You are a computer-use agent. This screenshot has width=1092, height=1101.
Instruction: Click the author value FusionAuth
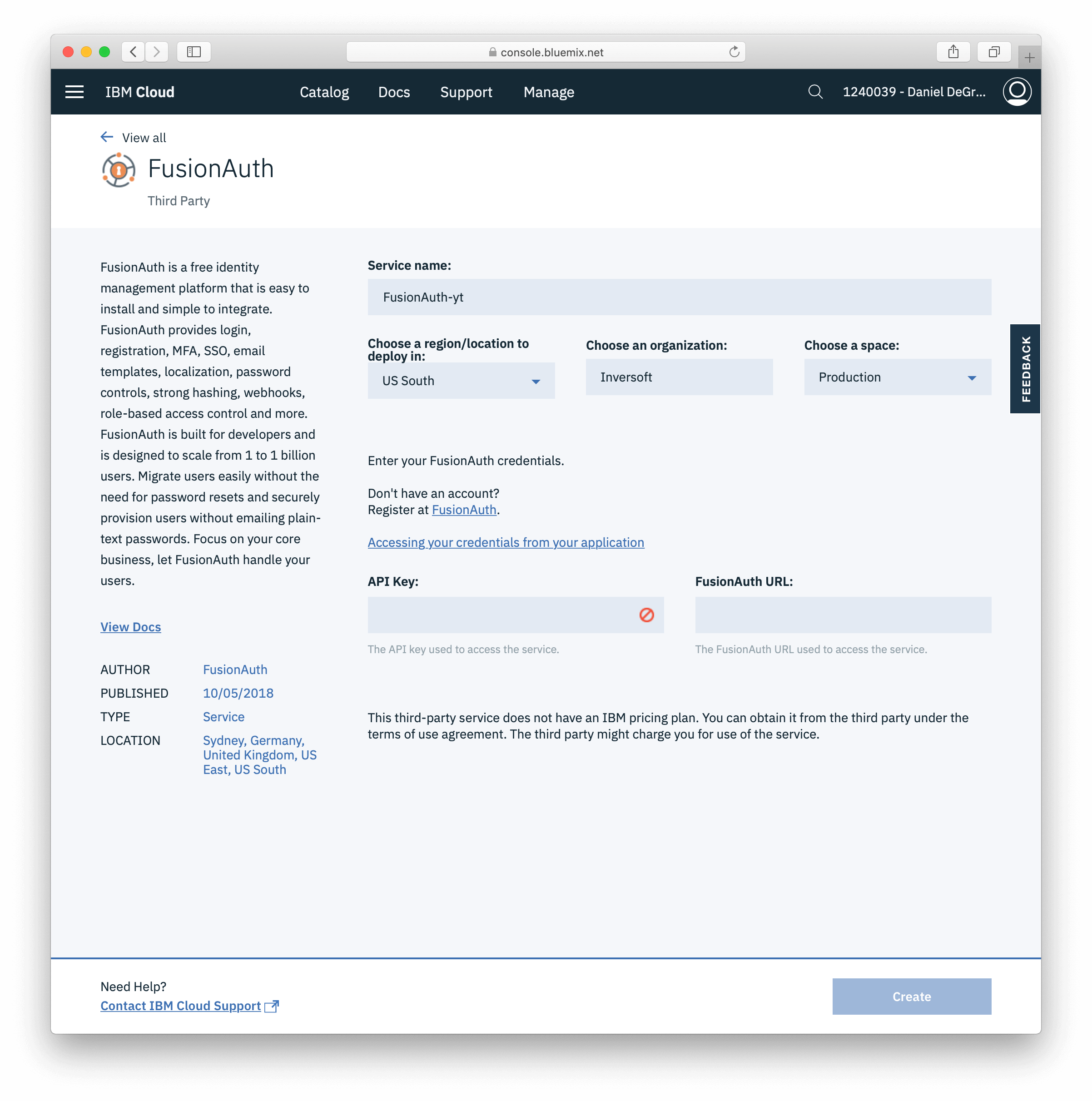(x=235, y=670)
